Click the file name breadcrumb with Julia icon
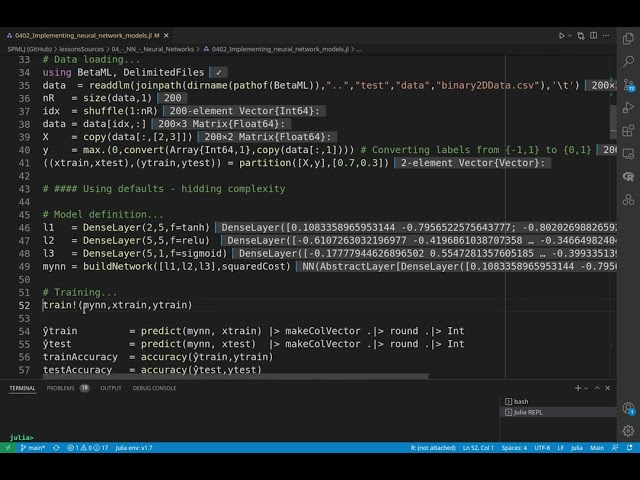Viewport: 640px width, 480px height. (x=276, y=49)
